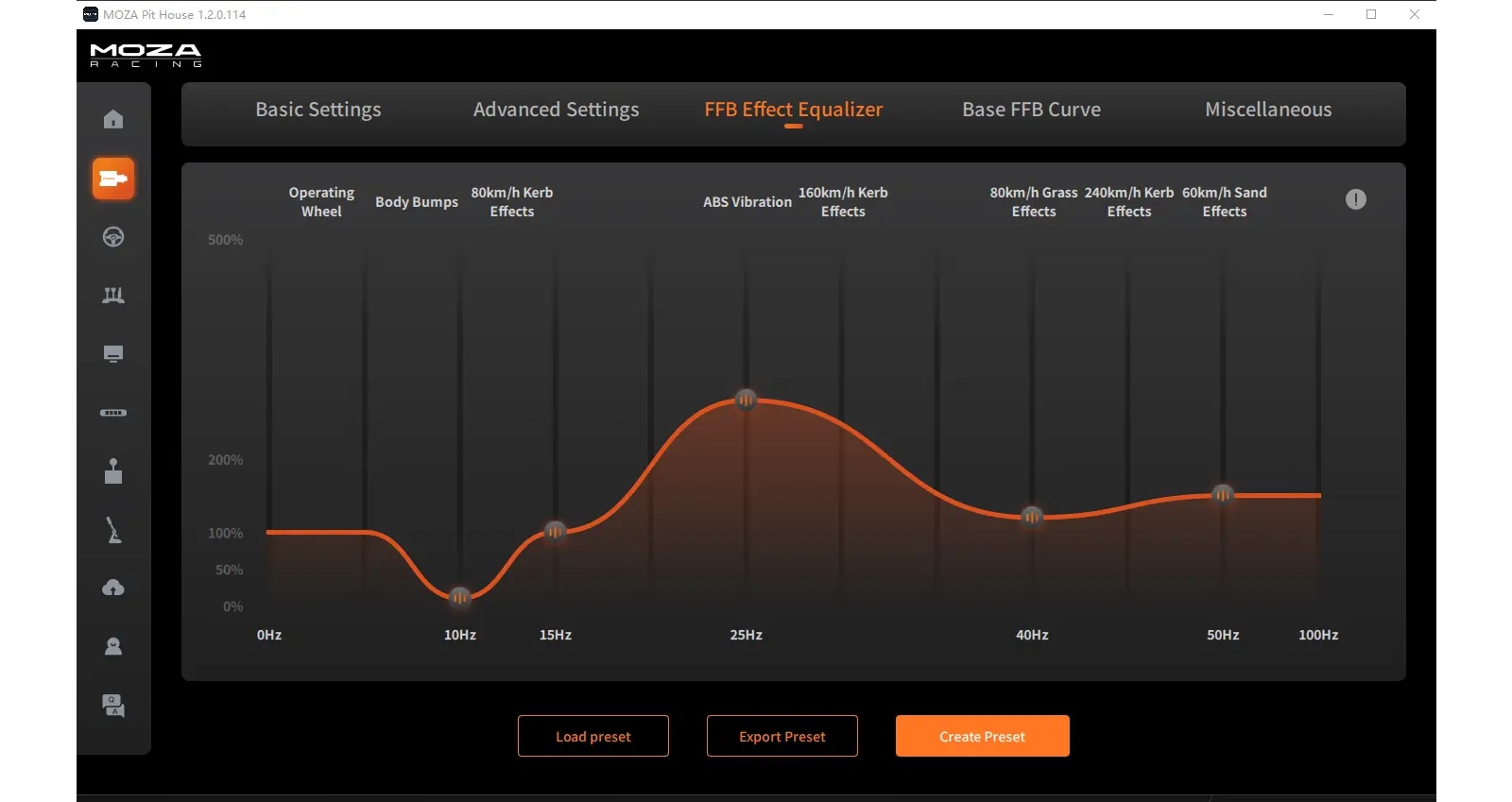The height and width of the screenshot is (802, 1512).
Task: Switch to the Basic Settings tab
Action: click(318, 110)
